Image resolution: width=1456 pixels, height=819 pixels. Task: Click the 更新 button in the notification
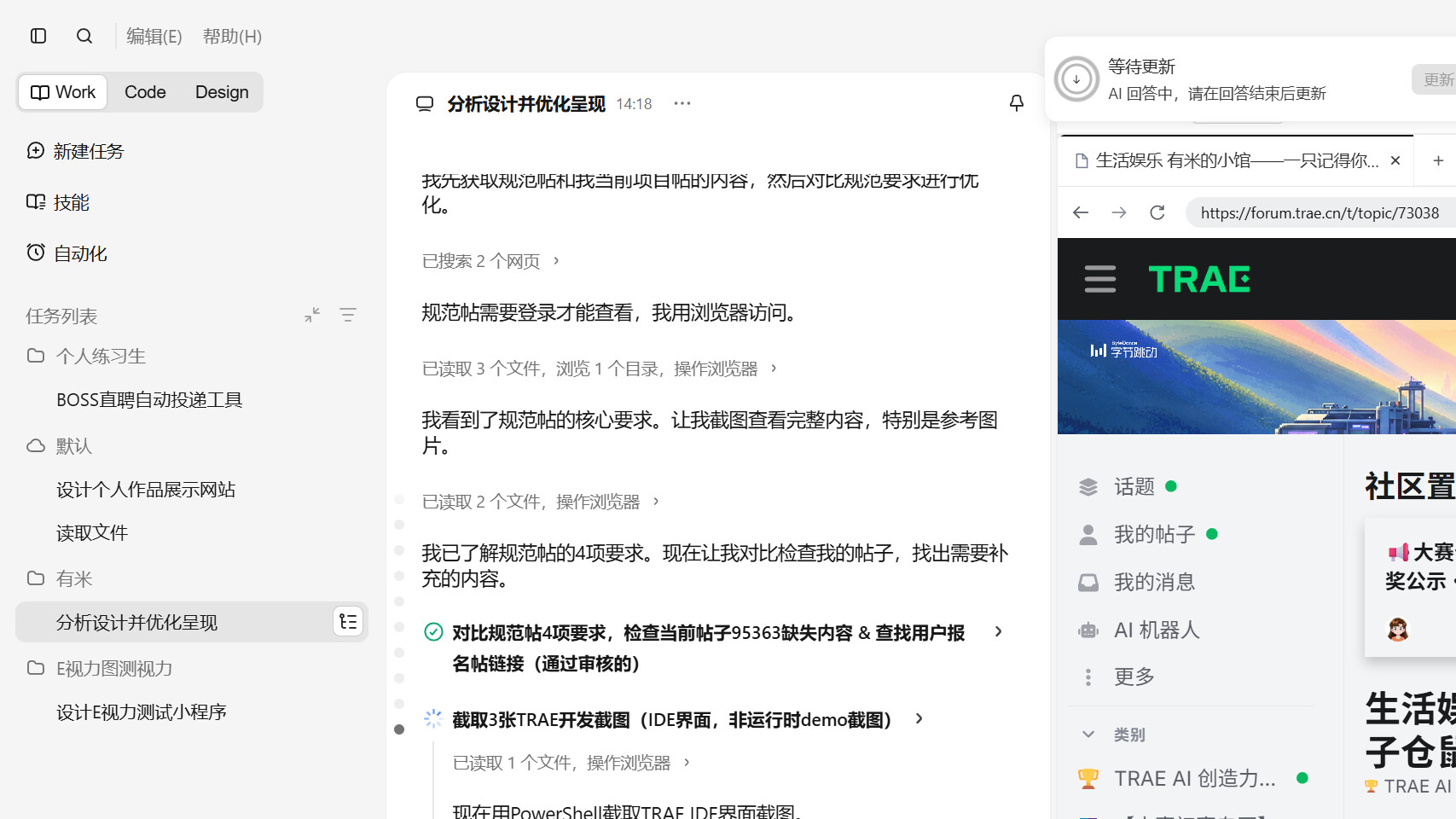coord(1436,79)
